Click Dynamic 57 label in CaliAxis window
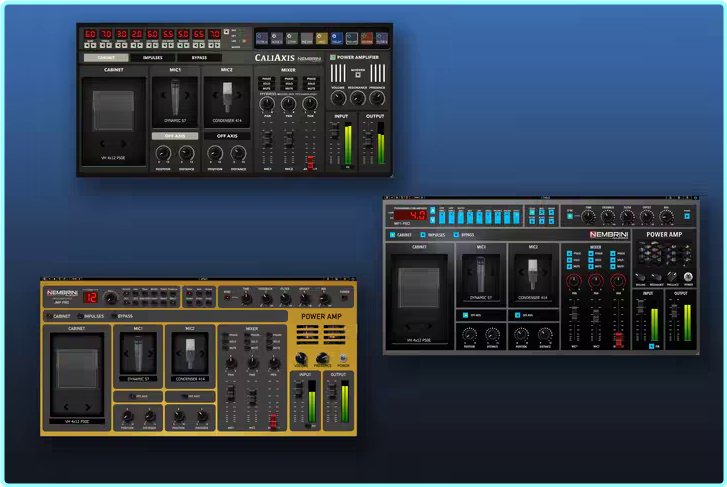 (x=175, y=121)
